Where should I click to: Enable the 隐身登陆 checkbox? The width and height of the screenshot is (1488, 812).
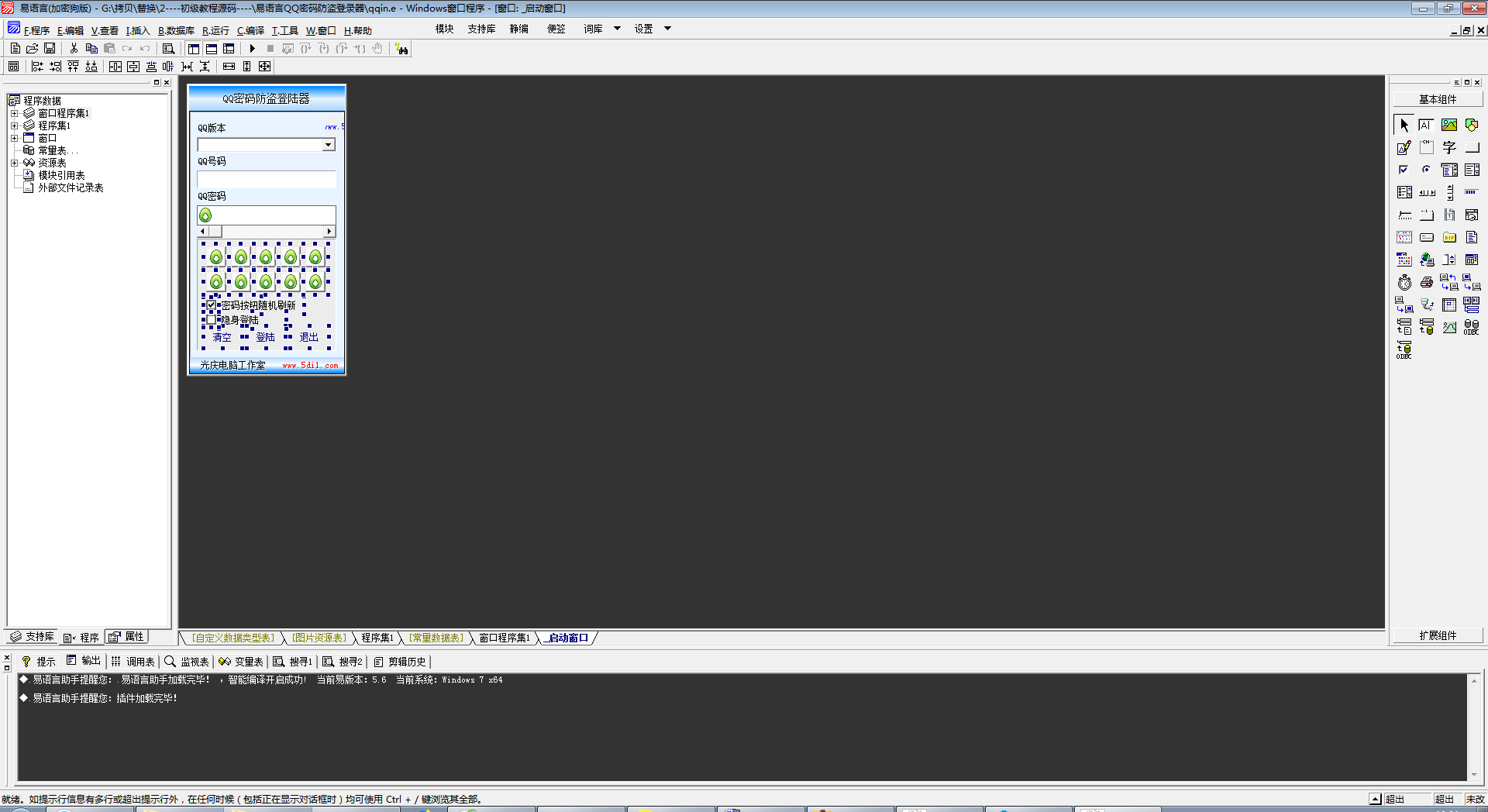(211, 319)
